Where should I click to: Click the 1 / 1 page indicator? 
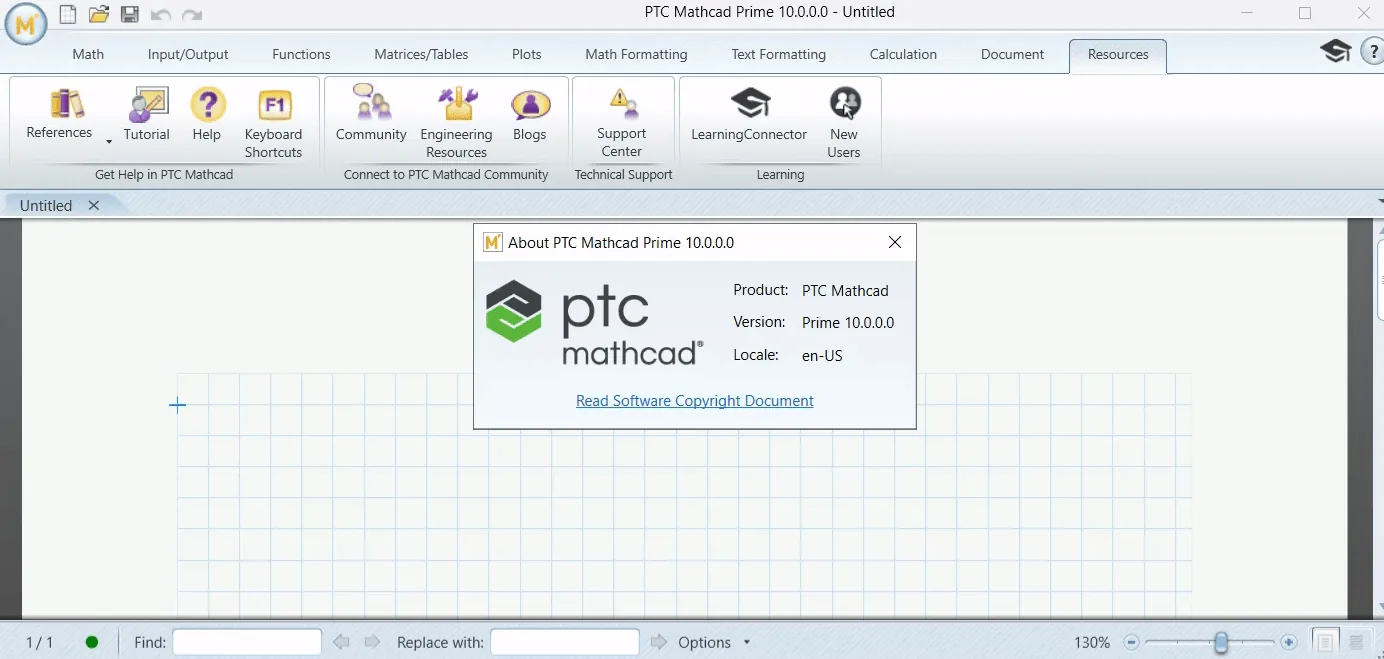pyautogui.click(x=40, y=642)
